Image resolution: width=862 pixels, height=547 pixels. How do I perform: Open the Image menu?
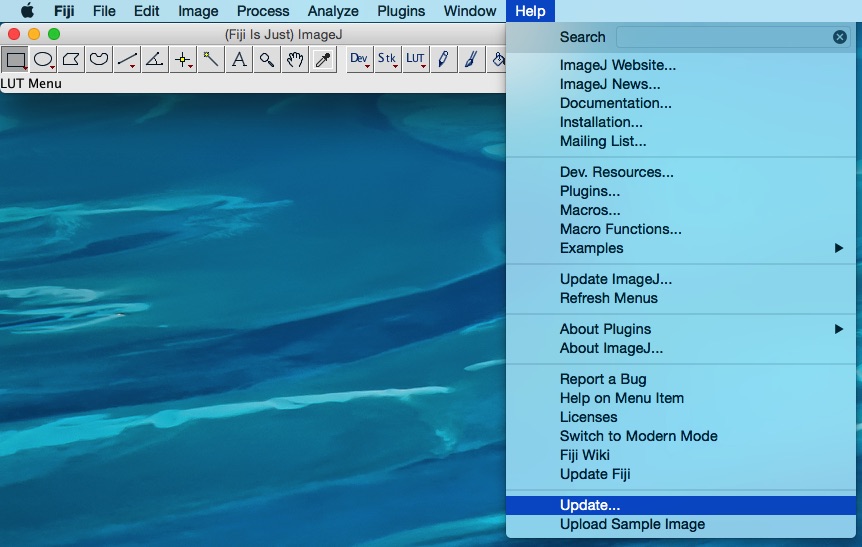(x=198, y=11)
